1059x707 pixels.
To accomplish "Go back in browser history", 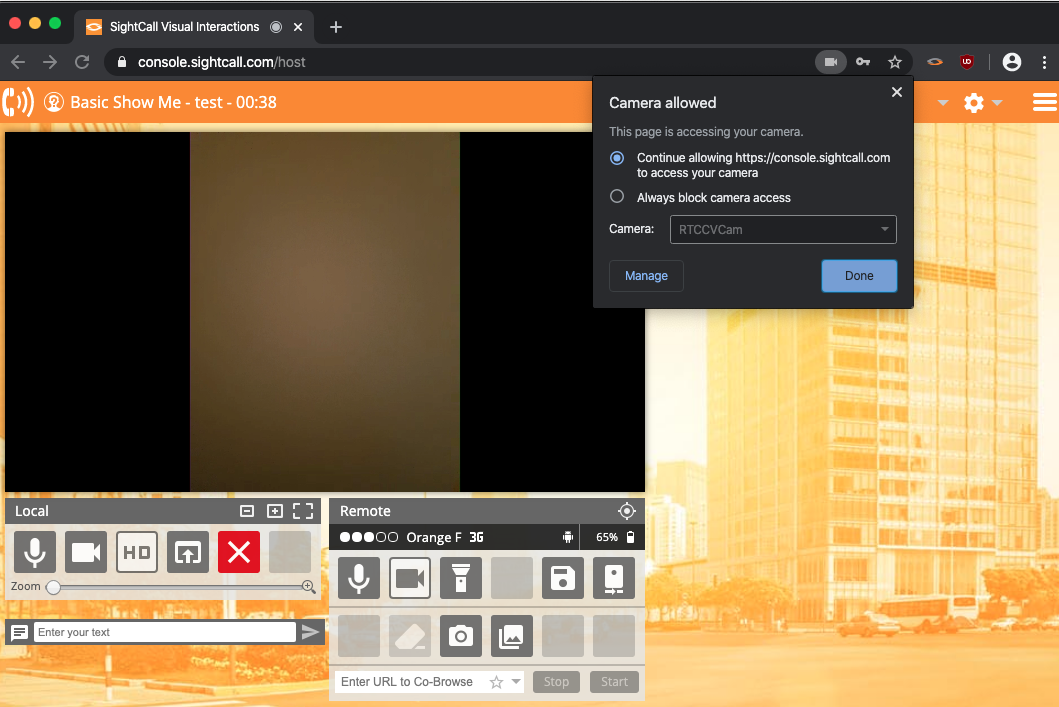I will tap(18, 62).
